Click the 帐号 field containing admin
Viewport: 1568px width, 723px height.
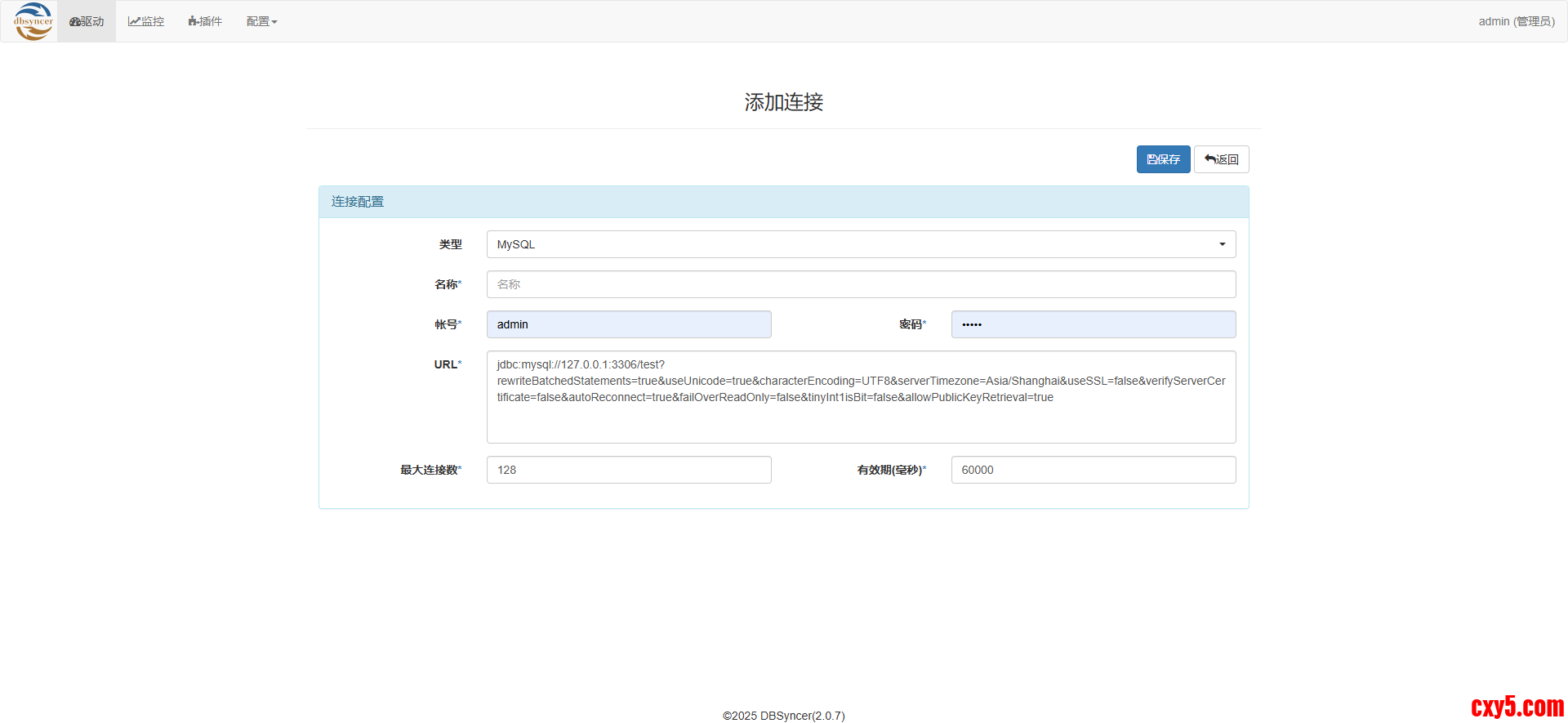point(629,324)
